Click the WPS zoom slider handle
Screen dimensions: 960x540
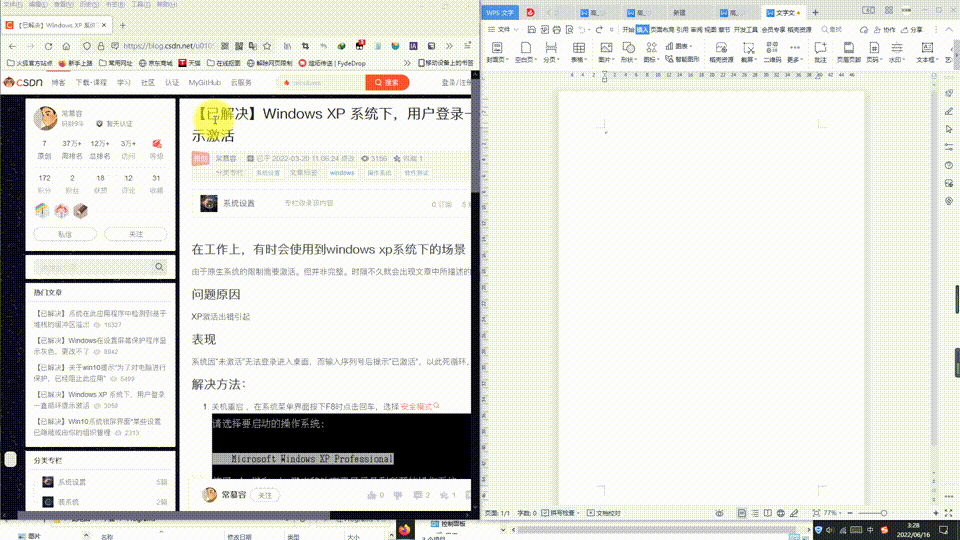883,513
